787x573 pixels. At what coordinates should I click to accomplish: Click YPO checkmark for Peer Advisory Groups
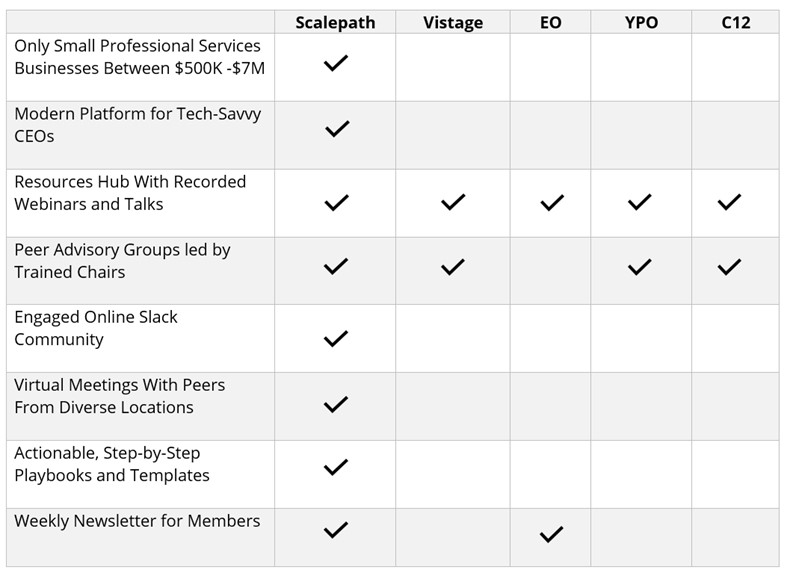(x=640, y=267)
